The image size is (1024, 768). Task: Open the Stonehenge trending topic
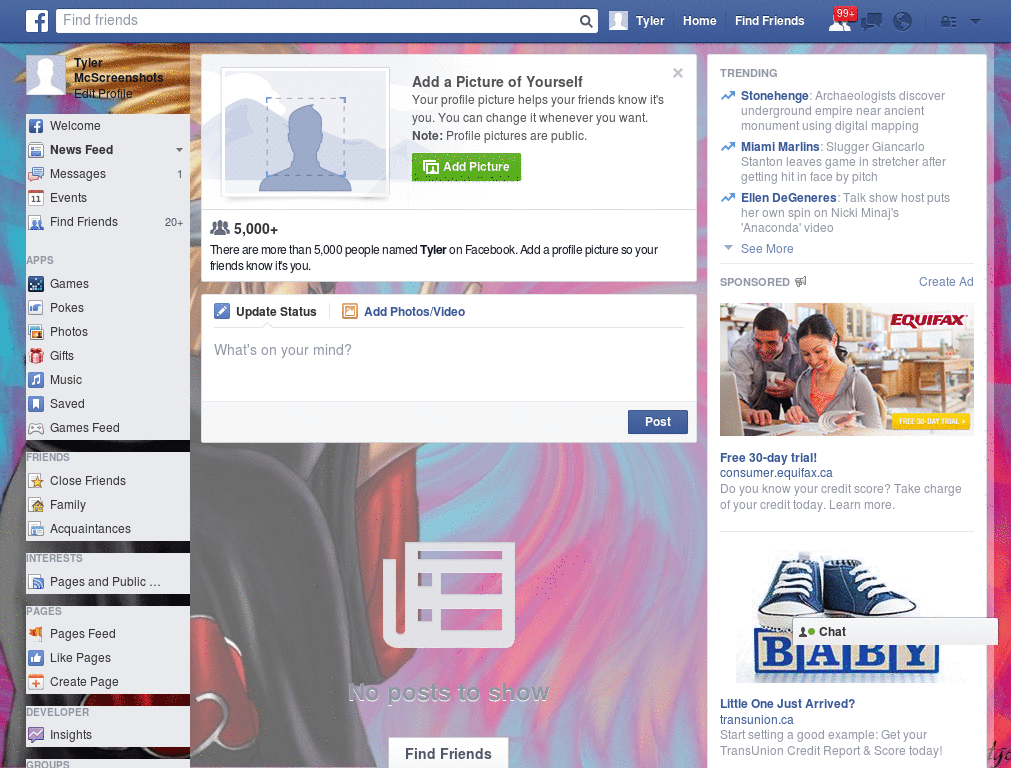[x=775, y=96]
